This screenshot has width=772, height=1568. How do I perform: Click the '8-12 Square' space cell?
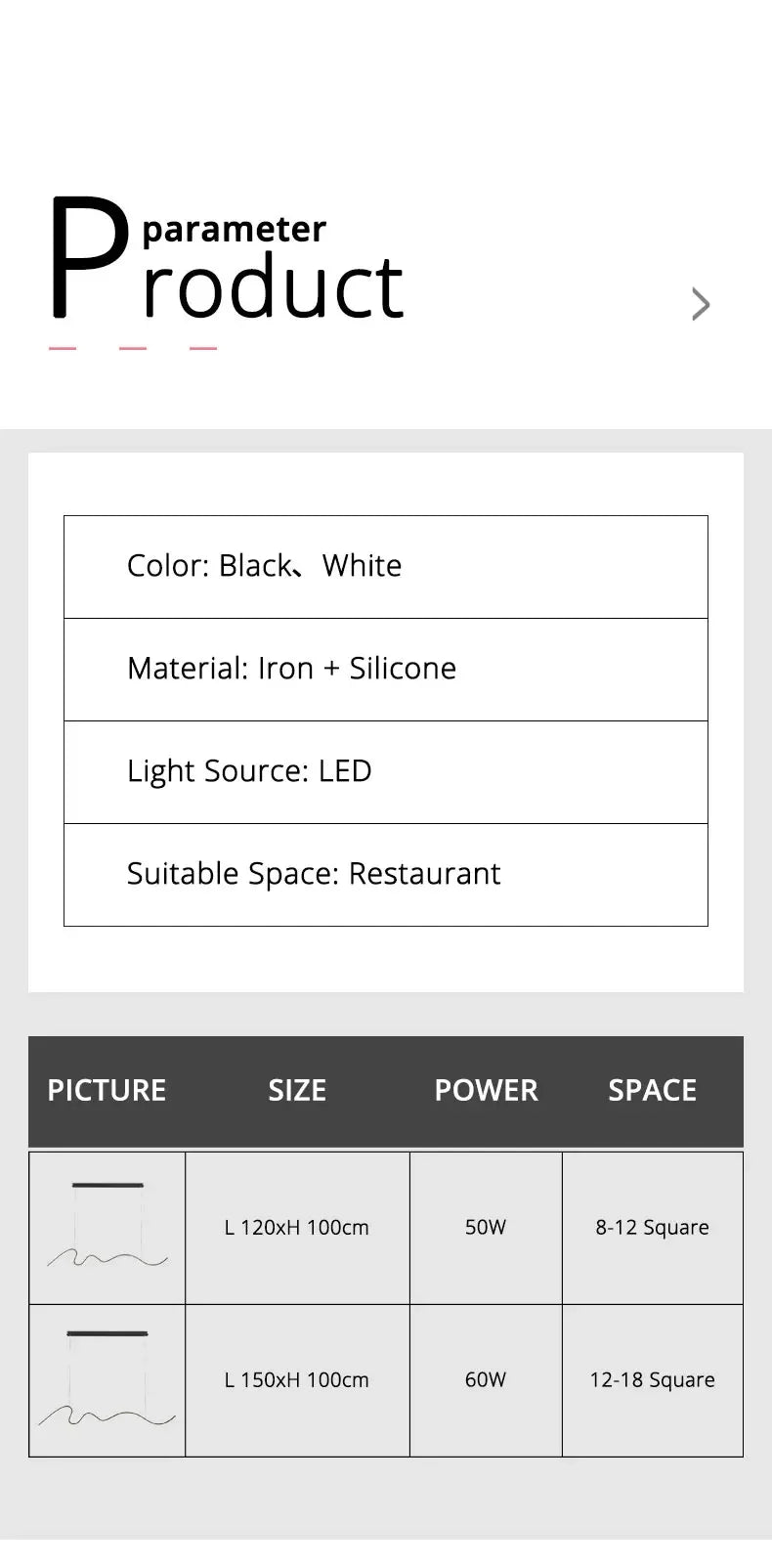[x=652, y=1228]
